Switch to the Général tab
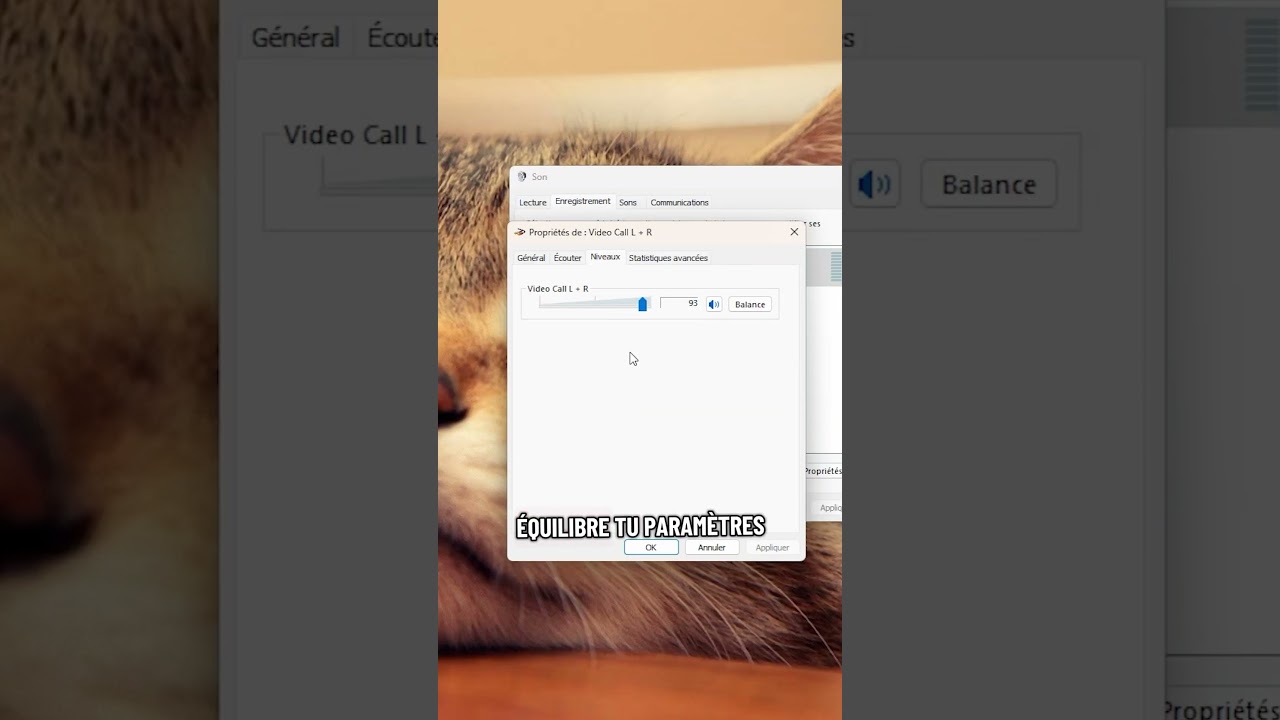The image size is (1280, 720). 531,258
